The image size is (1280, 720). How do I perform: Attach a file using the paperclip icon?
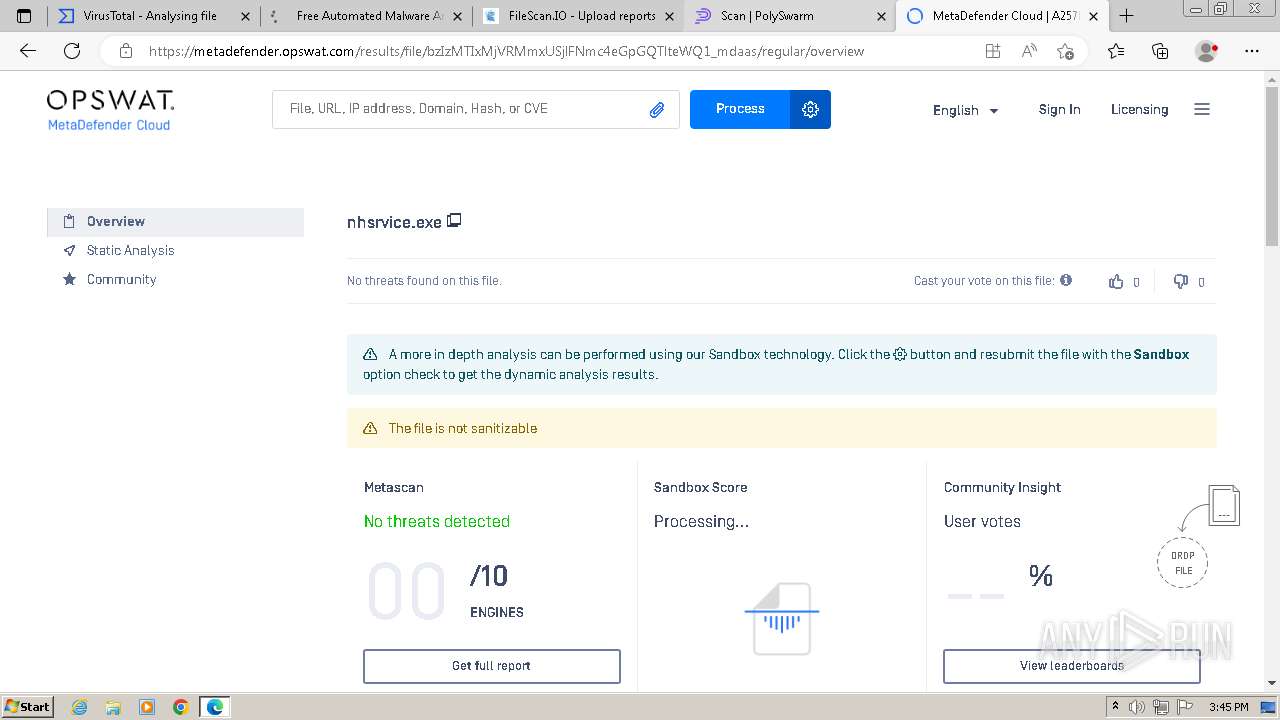657,110
